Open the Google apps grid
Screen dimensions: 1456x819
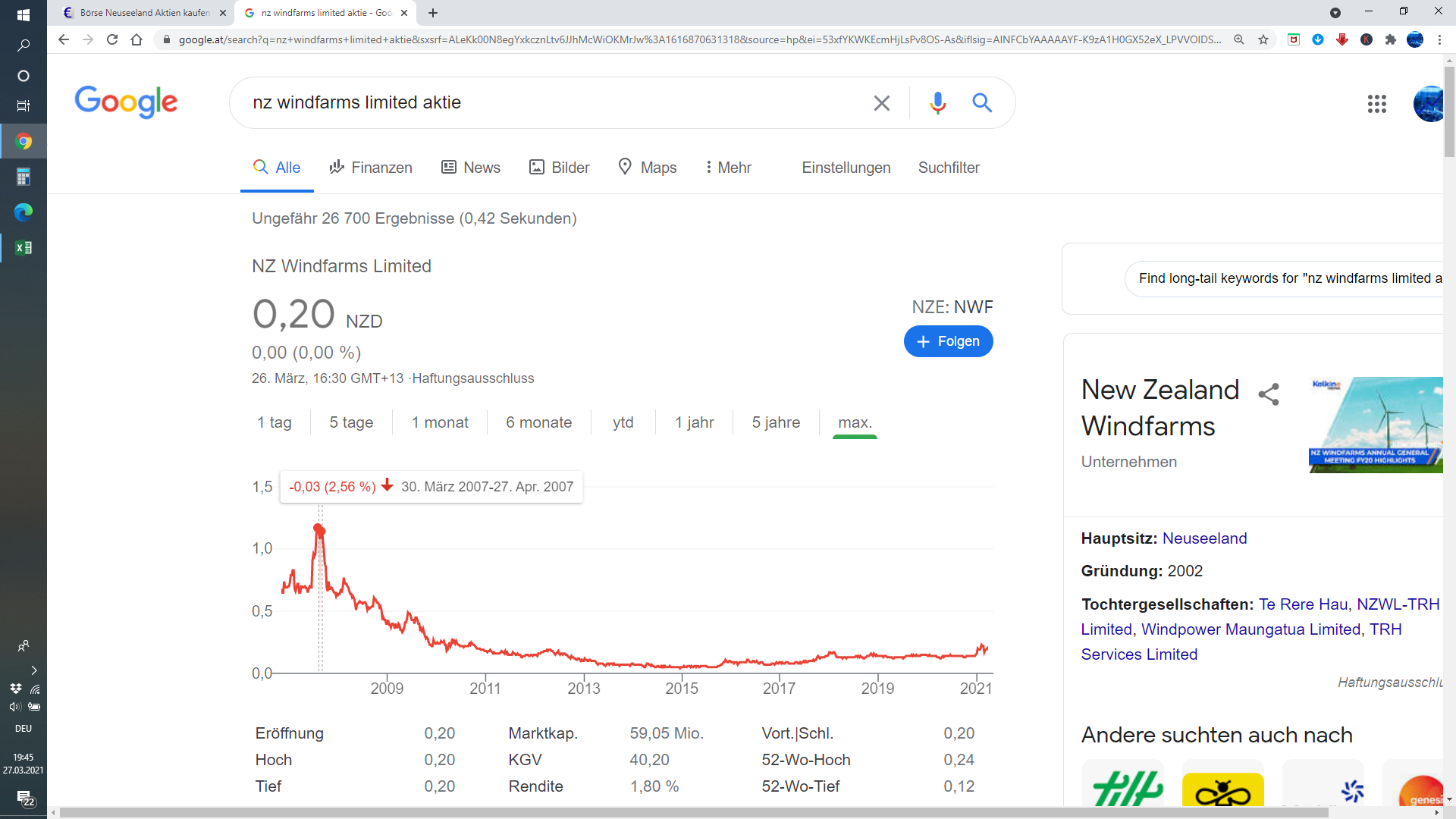point(1376,104)
